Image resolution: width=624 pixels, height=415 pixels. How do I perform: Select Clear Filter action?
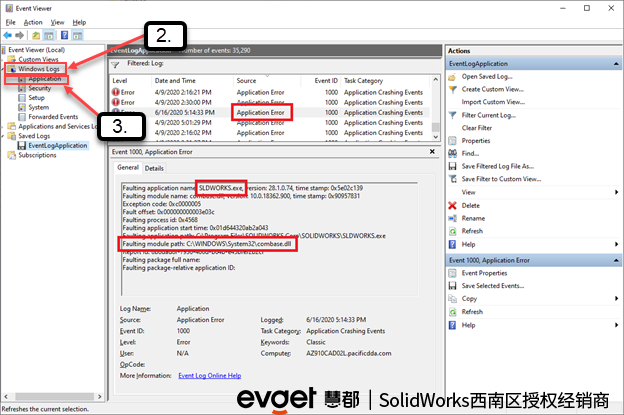pos(477,128)
